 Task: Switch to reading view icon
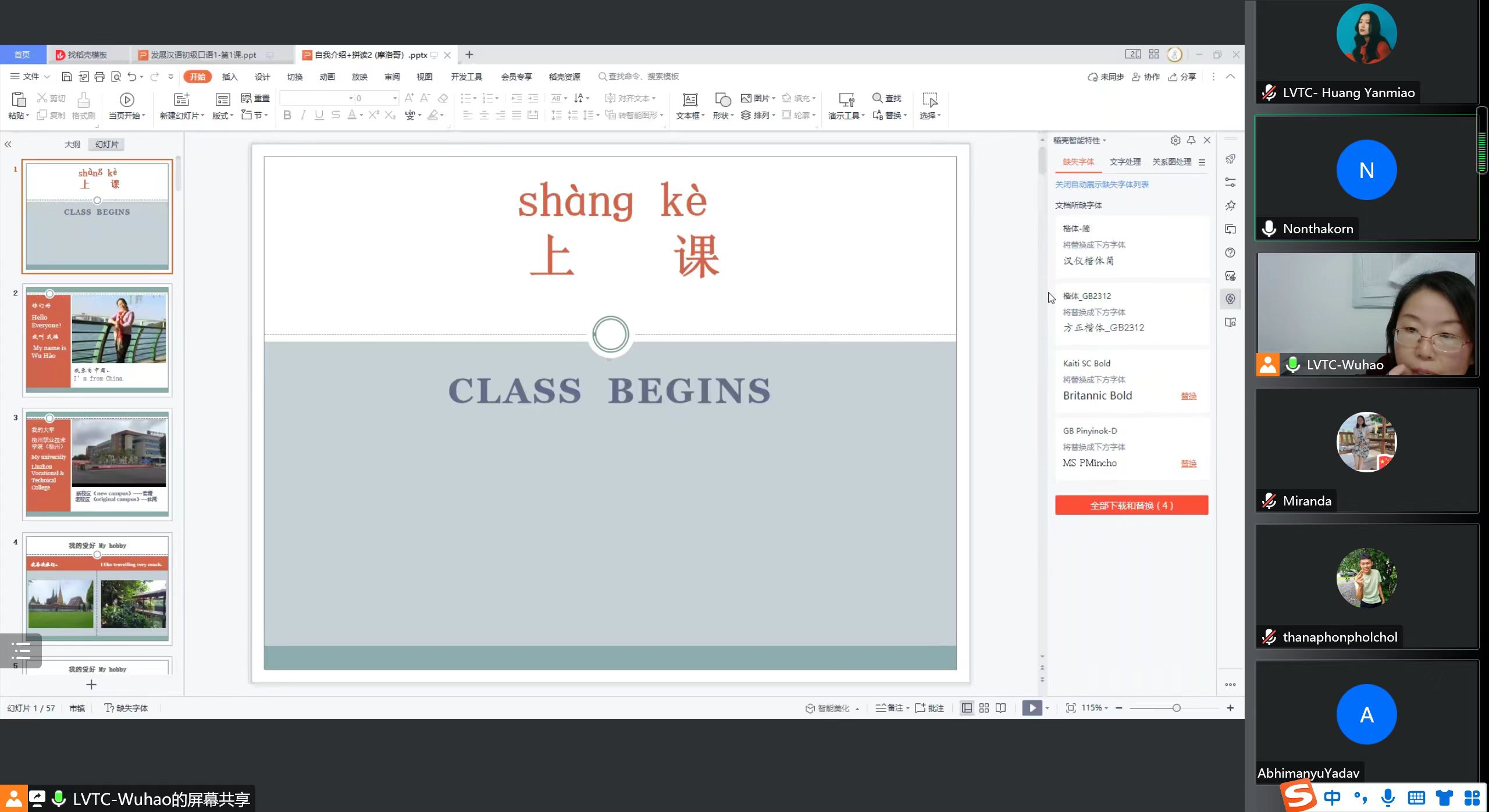[1000, 708]
